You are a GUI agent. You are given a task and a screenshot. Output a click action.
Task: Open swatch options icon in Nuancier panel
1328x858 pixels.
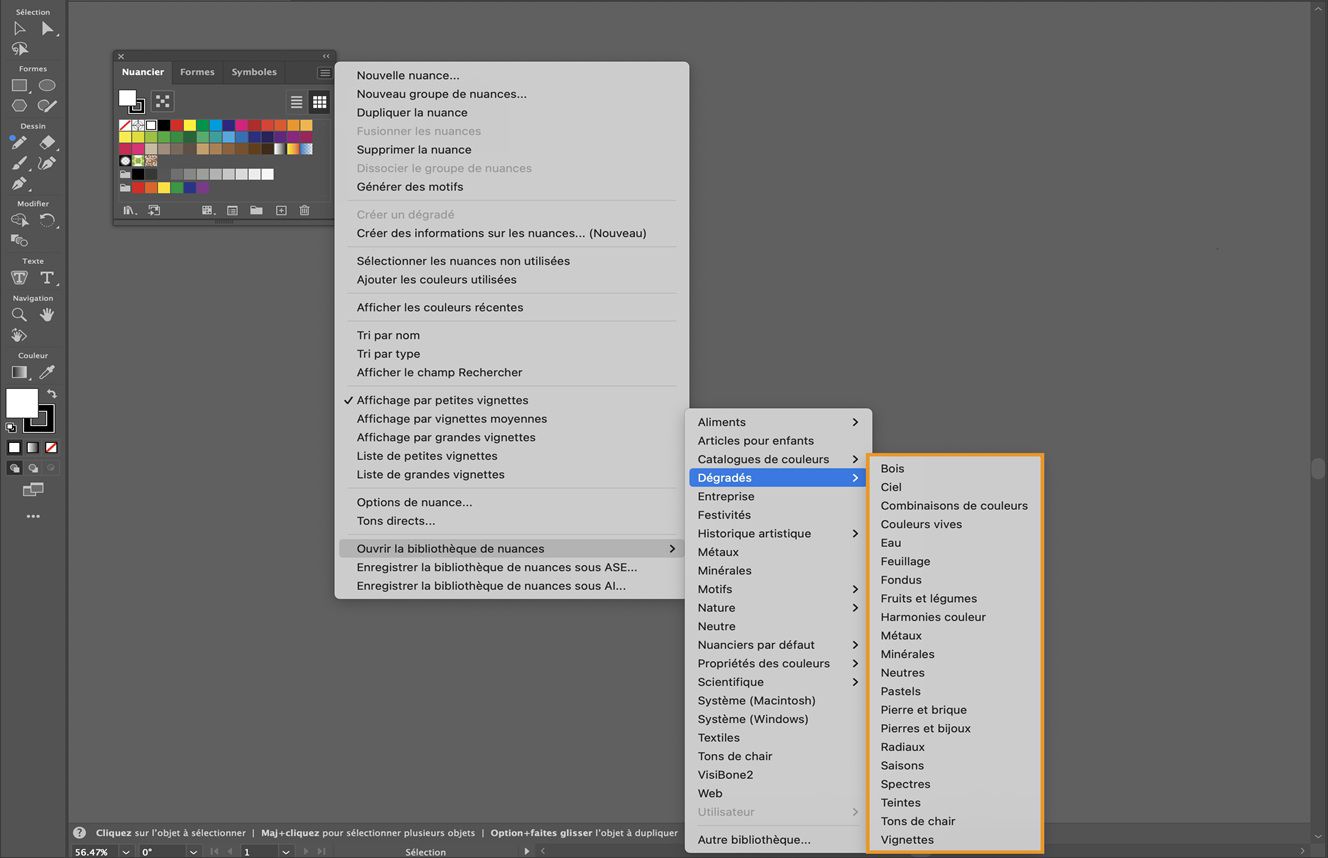(x=232, y=210)
